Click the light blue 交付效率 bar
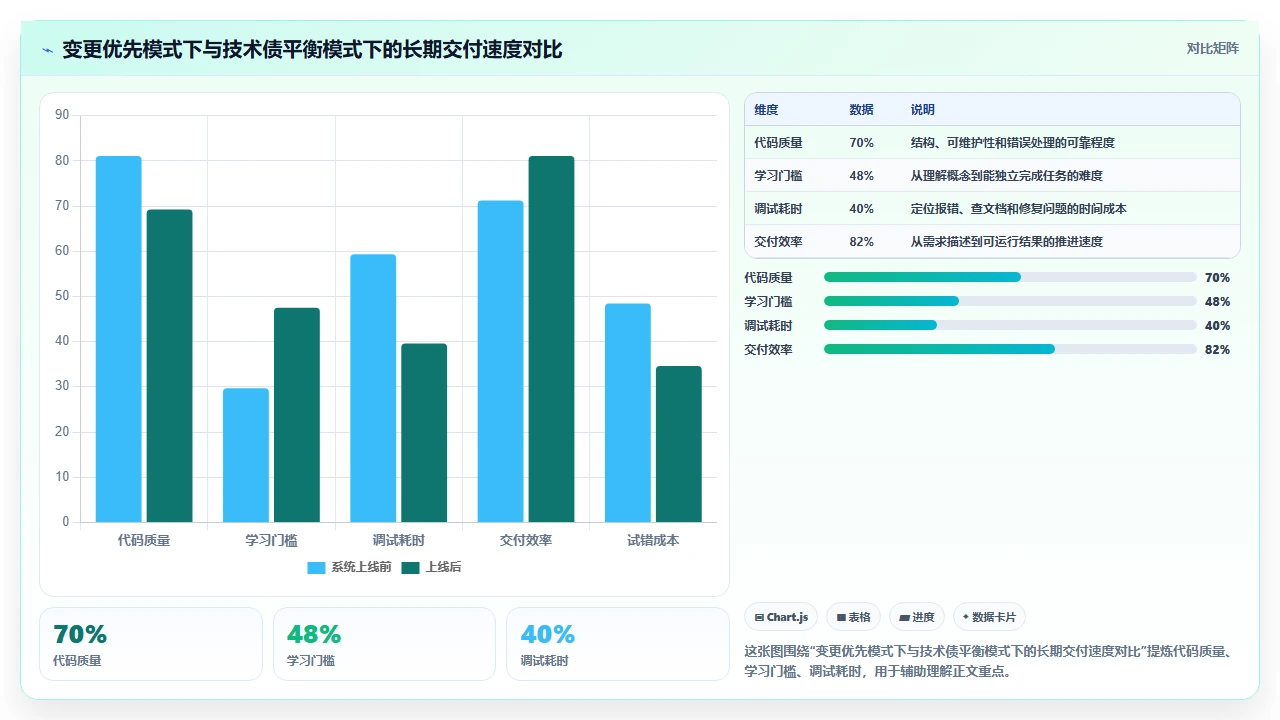 tap(500, 361)
